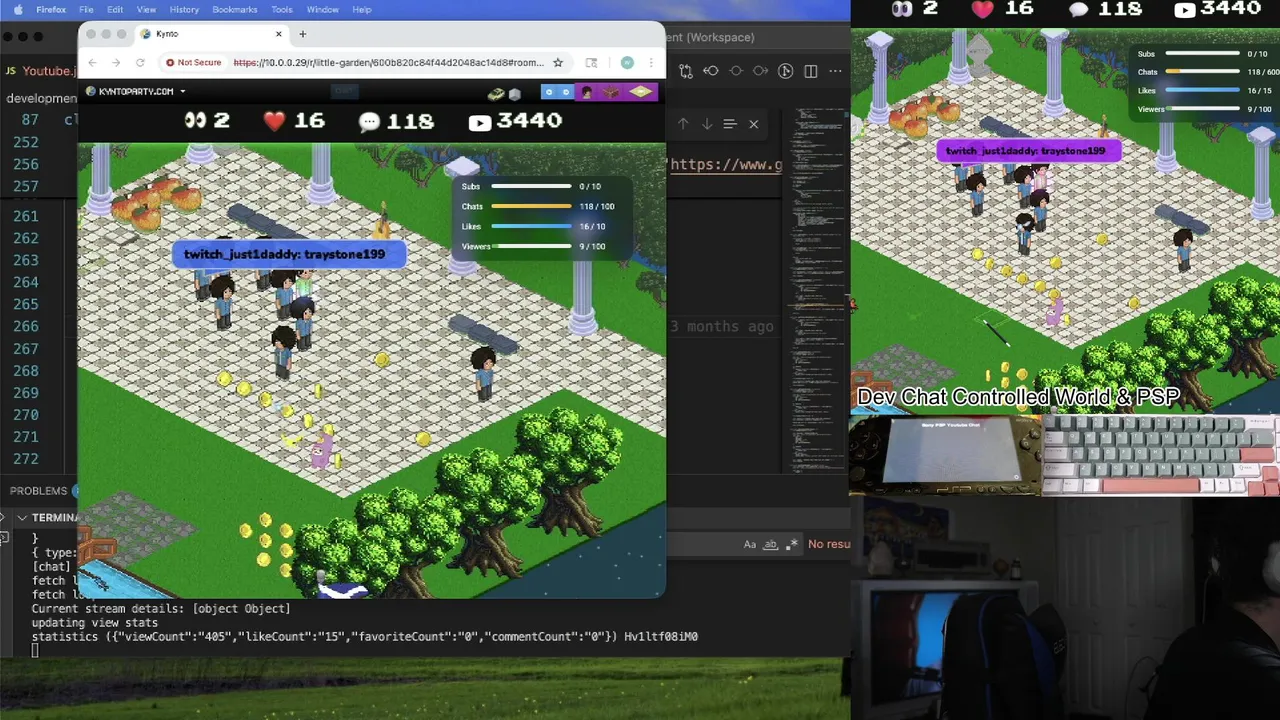Go to next change arrow icon in VS Code

760,71
